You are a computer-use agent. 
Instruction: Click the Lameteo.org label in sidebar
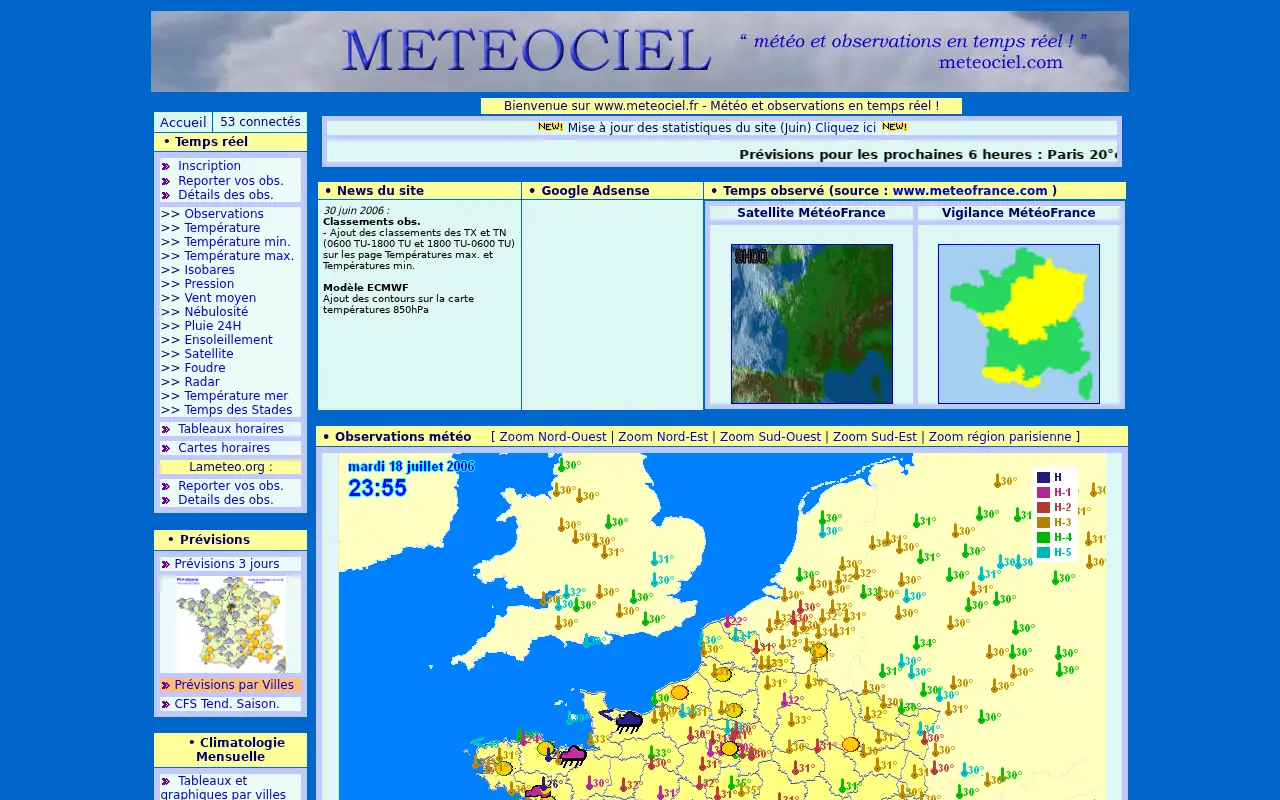click(230, 467)
